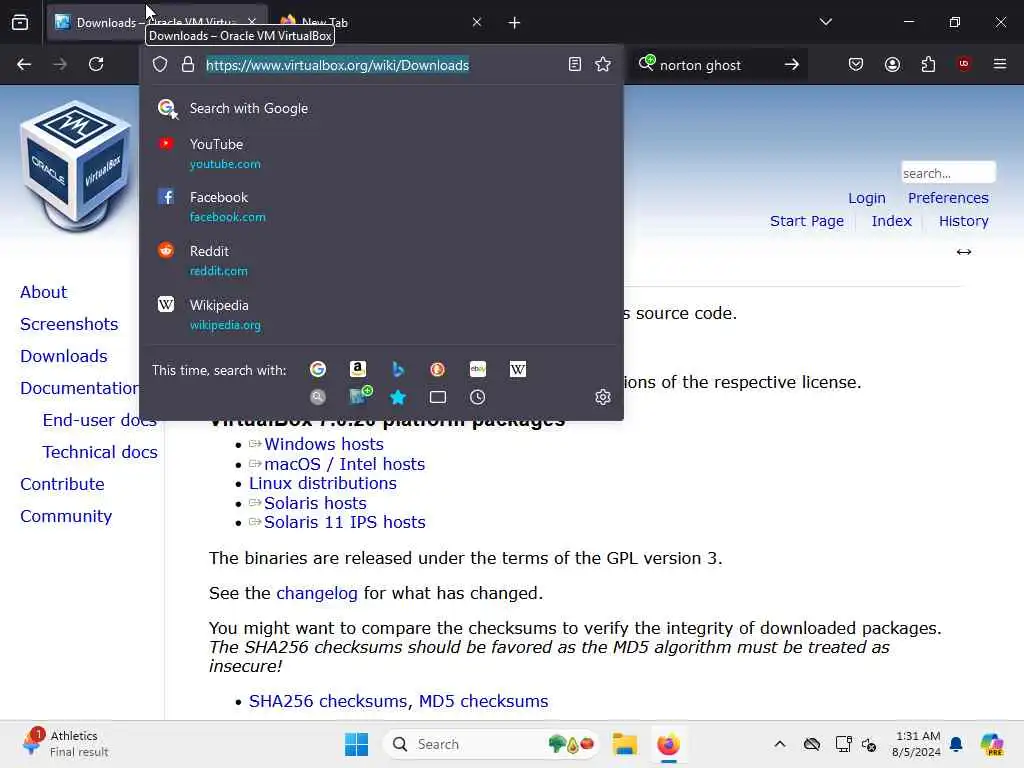Open the Start Page link

pyautogui.click(x=807, y=221)
